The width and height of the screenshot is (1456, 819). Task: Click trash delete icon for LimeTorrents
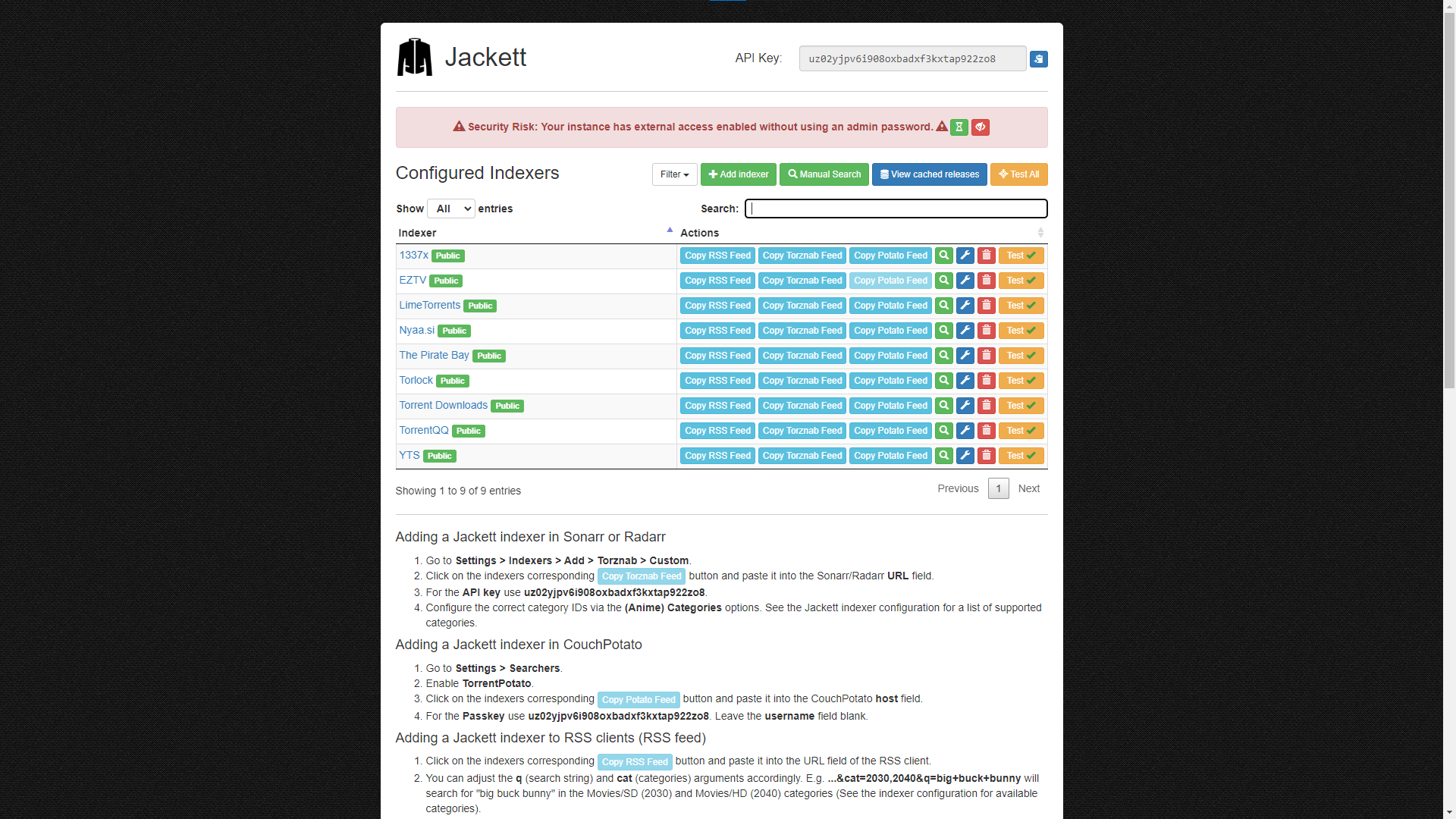point(986,306)
